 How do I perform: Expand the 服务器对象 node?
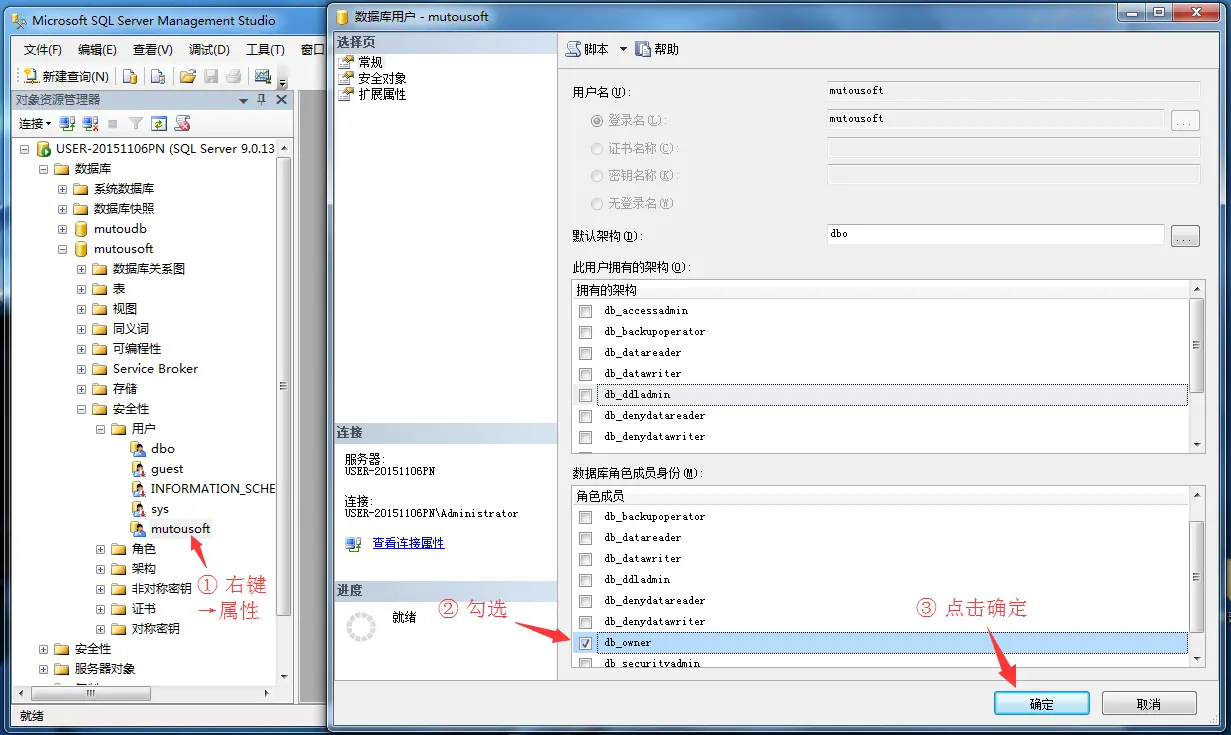coord(43,668)
